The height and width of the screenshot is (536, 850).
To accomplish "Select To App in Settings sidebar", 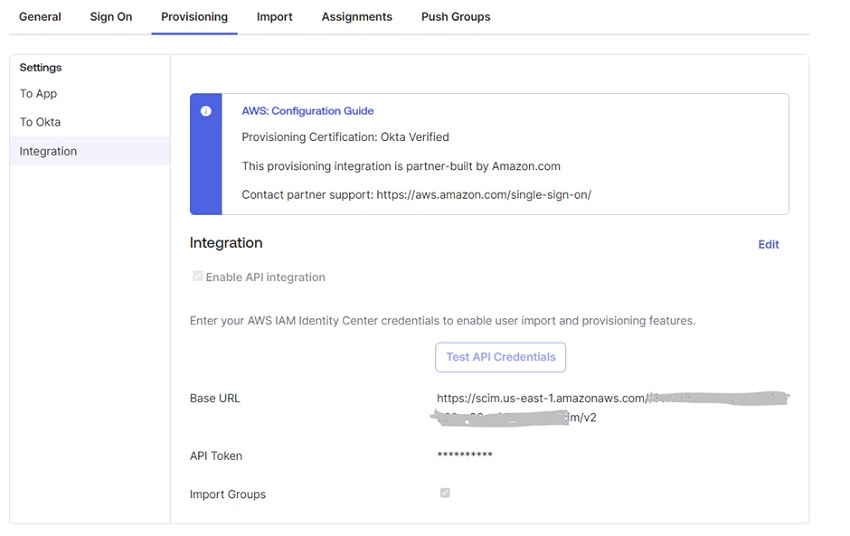I will click(x=38, y=94).
